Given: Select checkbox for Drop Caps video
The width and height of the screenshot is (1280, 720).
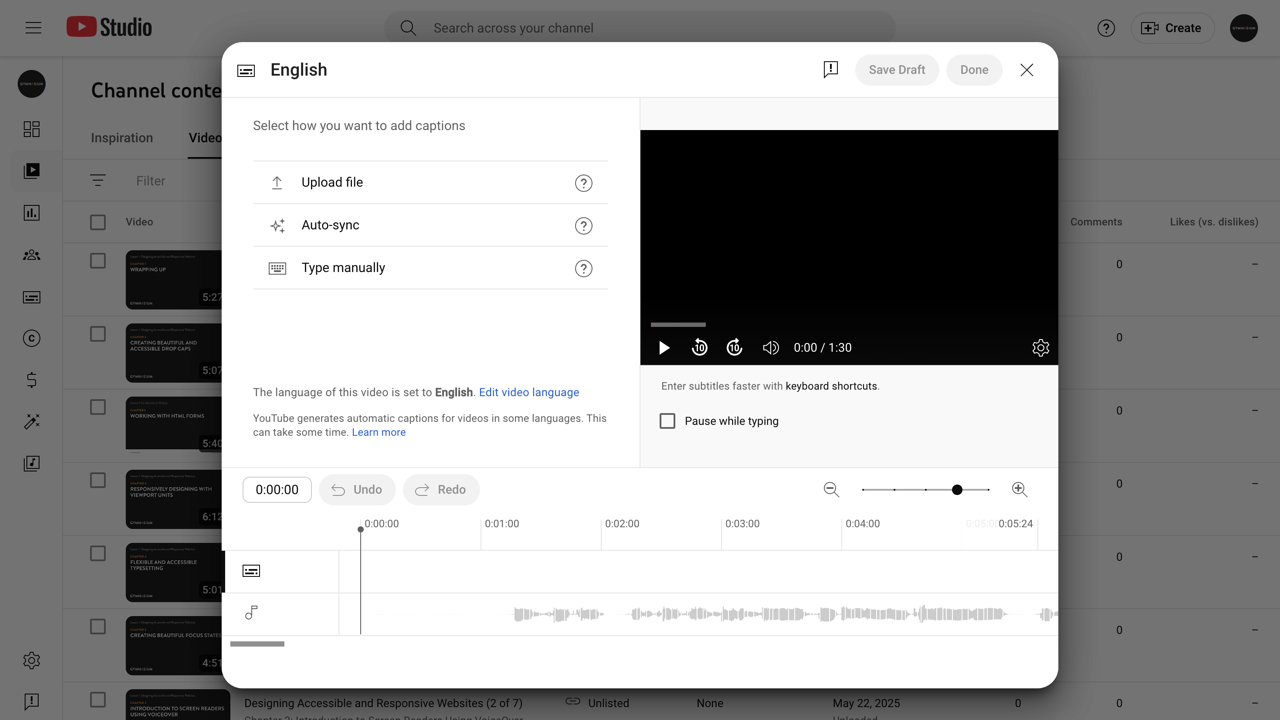Looking at the screenshot, I should point(98,334).
